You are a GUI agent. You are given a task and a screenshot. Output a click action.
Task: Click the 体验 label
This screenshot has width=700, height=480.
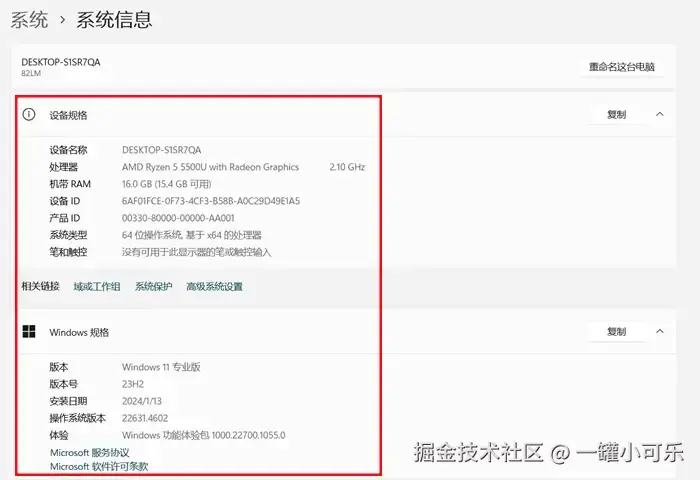click(x=58, y=435)
